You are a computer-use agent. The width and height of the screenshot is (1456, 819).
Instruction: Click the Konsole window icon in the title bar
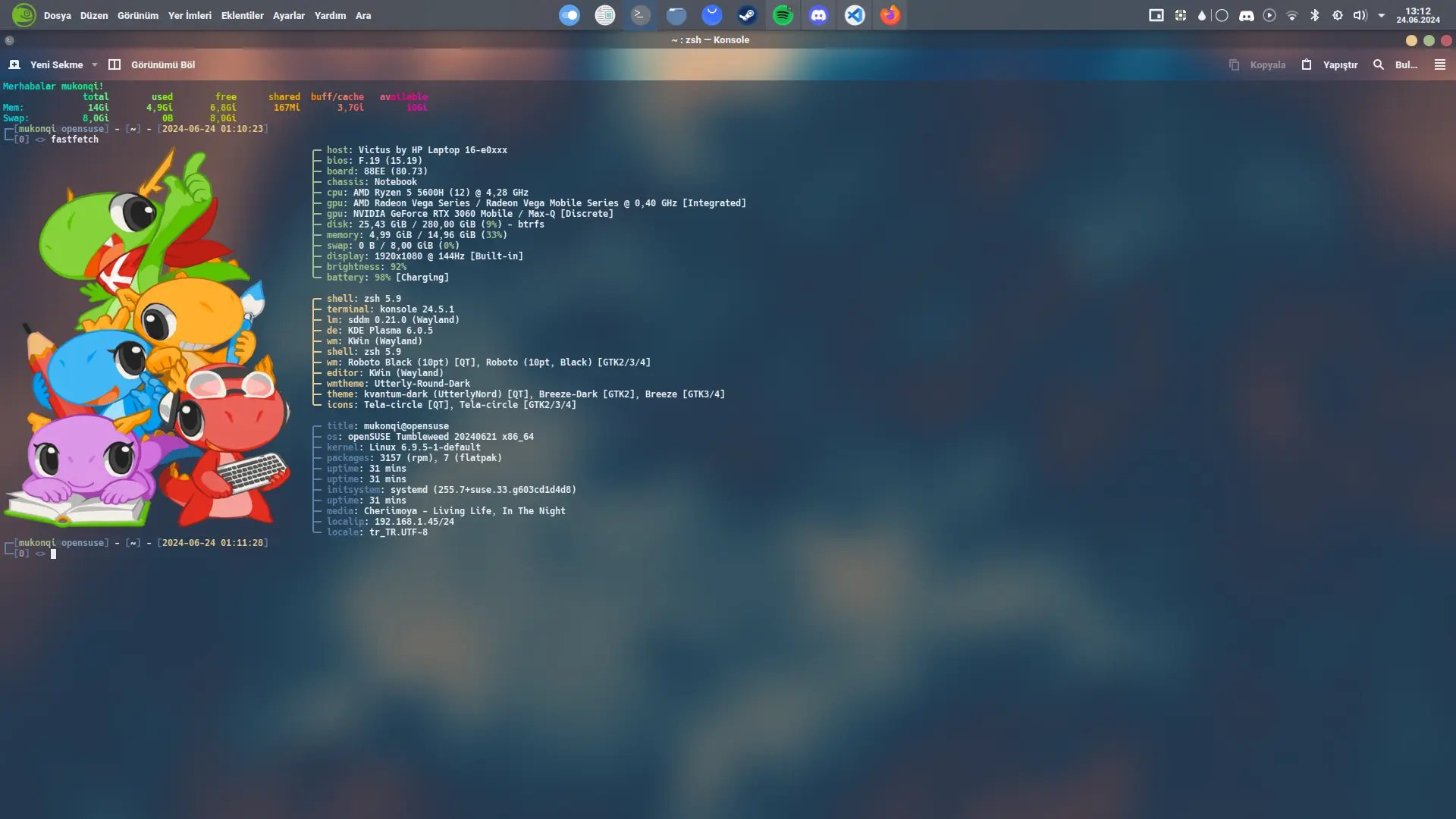9,40
